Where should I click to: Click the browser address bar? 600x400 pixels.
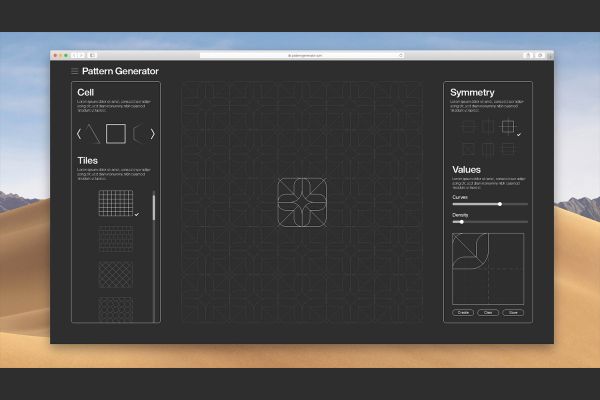(302, 56)
